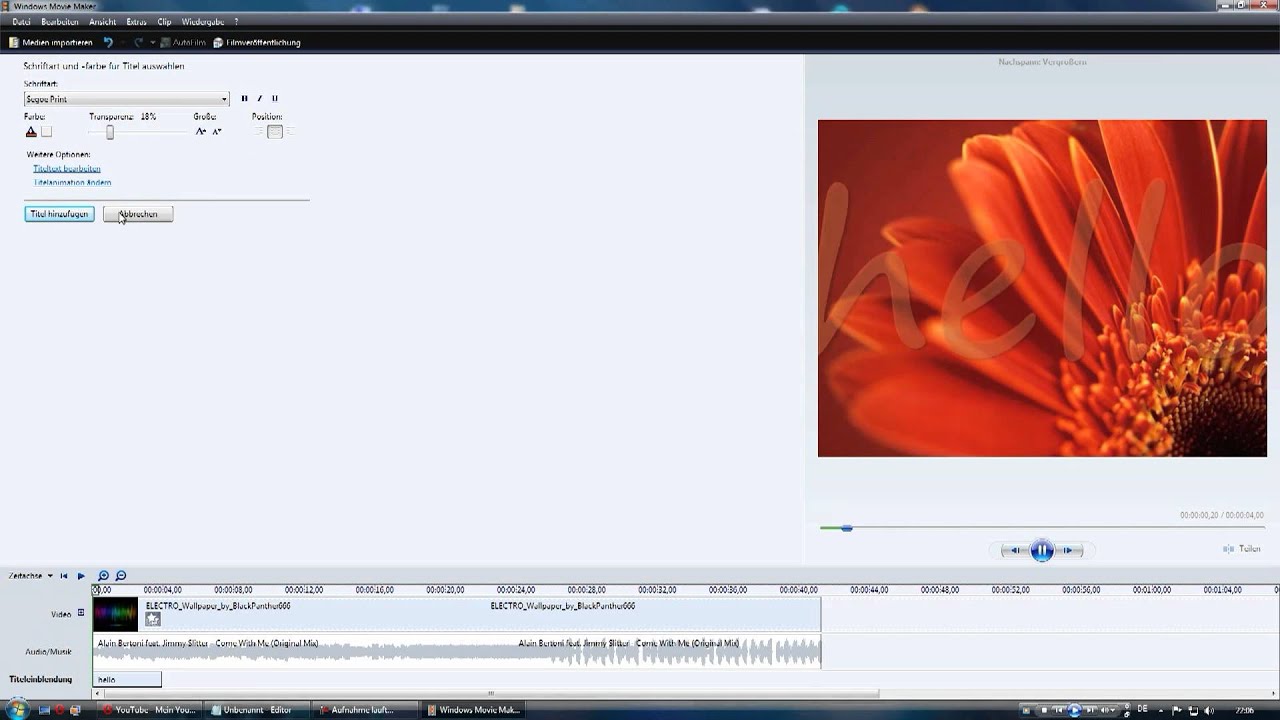The image size is (1280, 720).
Task: Increase the title font size
Action: pyautogui.click(x=201, y=132)
